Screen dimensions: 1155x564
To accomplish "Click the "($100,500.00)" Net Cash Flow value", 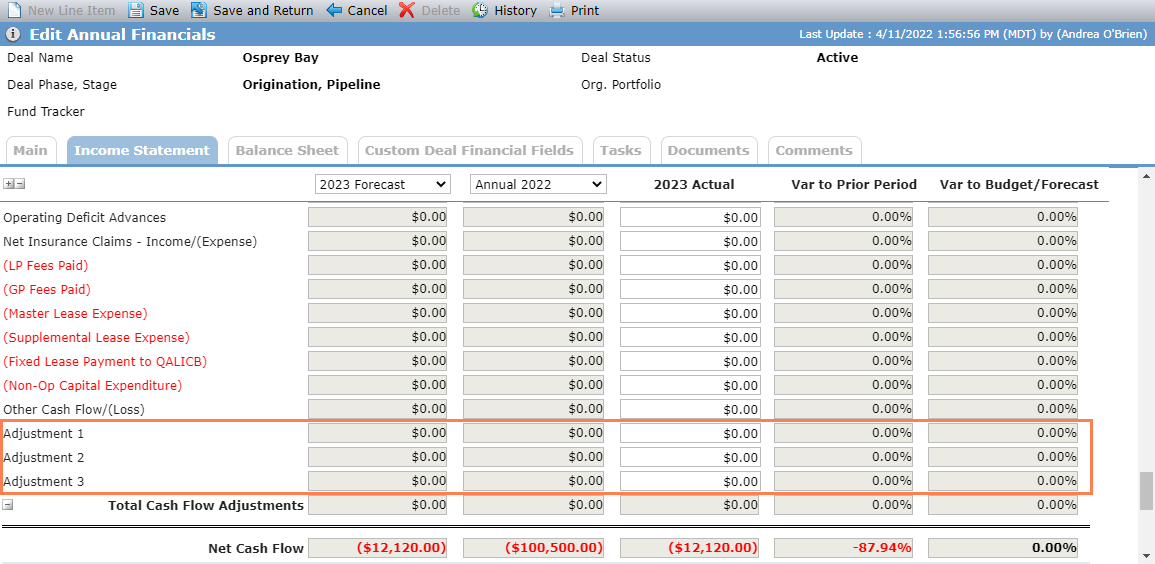I will point(554,548).
